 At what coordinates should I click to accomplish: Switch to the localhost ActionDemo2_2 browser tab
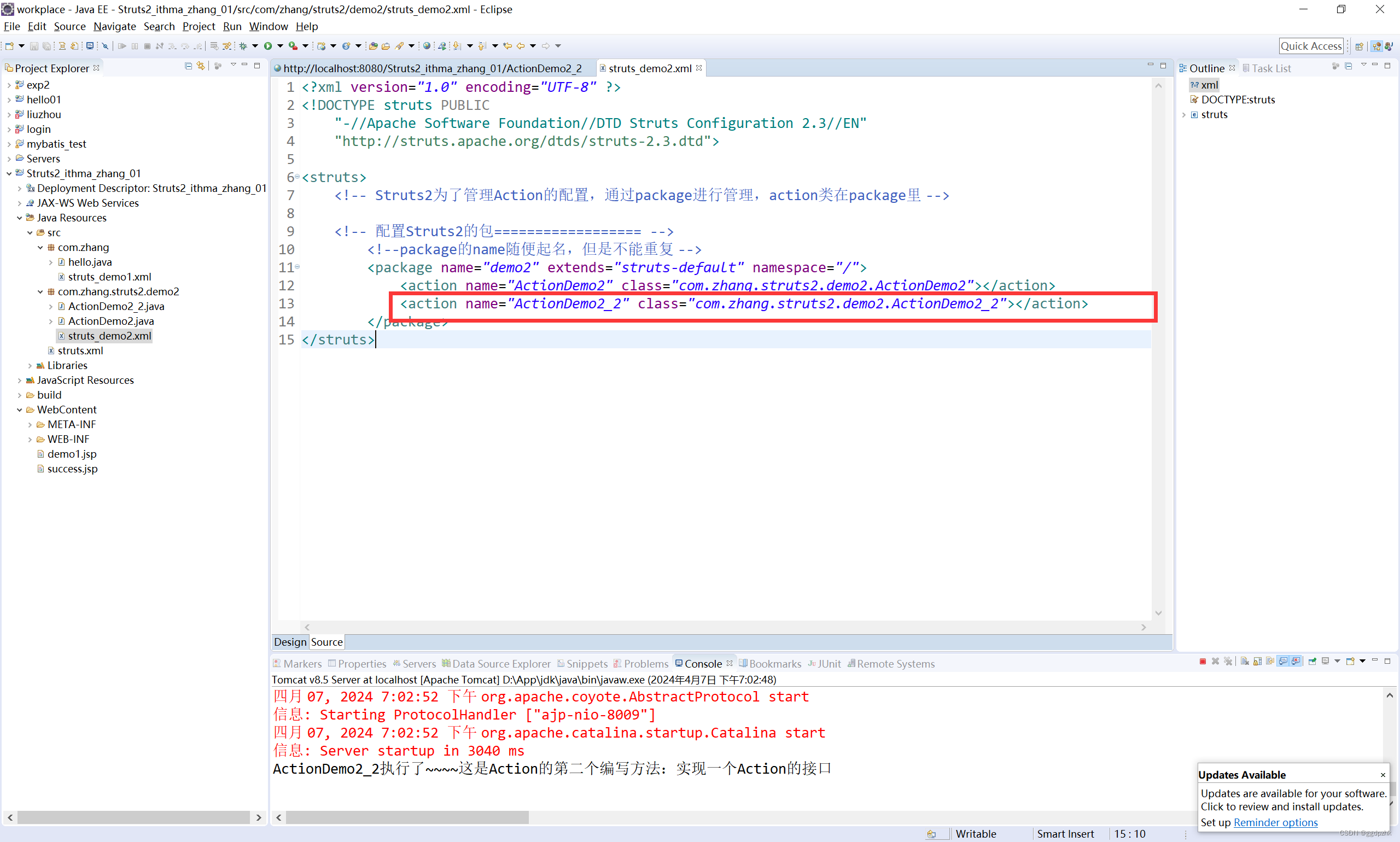[433, 68]
